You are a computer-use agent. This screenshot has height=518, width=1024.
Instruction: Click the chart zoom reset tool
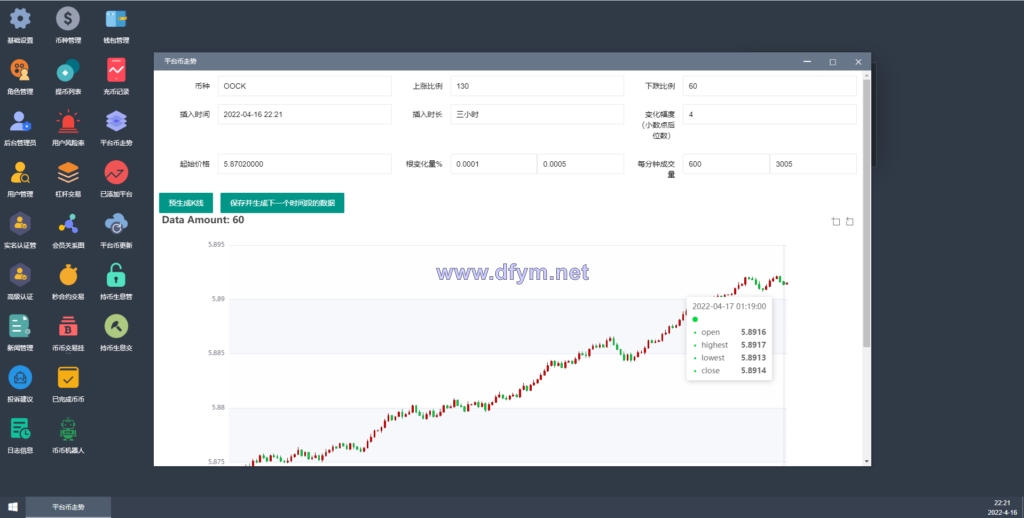(x=850, y=221)
